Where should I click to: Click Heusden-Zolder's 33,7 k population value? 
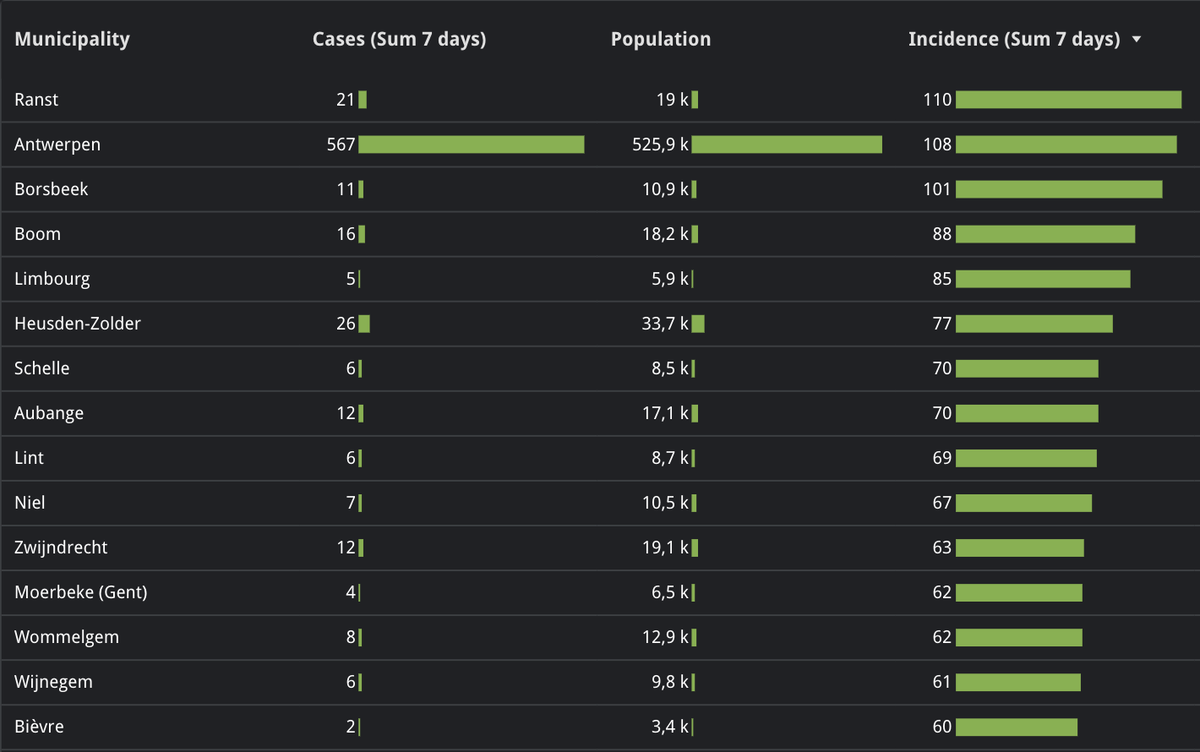(666, 324)
